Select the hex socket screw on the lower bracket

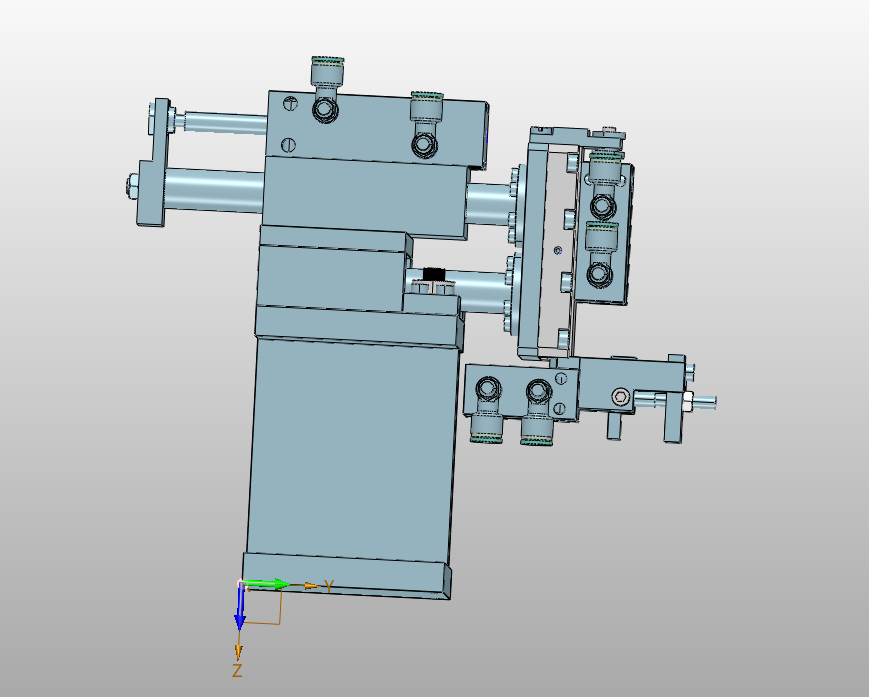(x=621, y=397)
